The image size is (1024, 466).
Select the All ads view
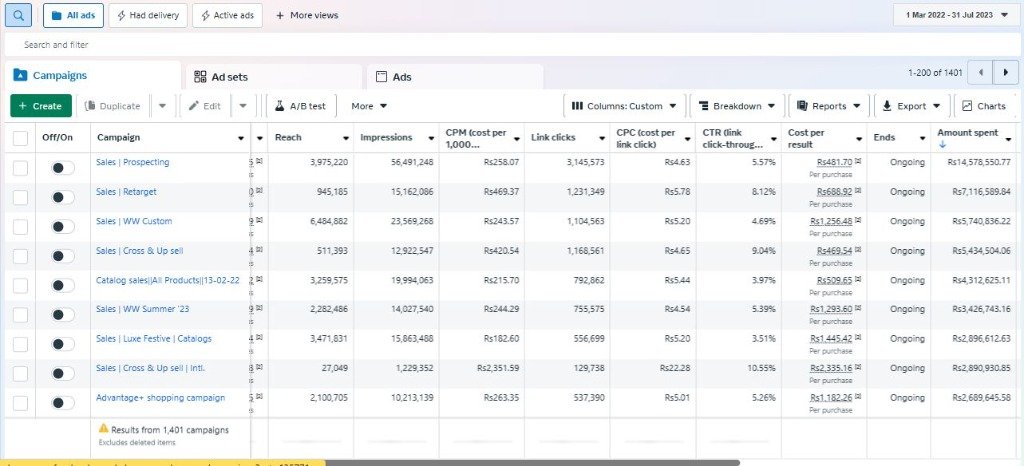pos(73,15)
